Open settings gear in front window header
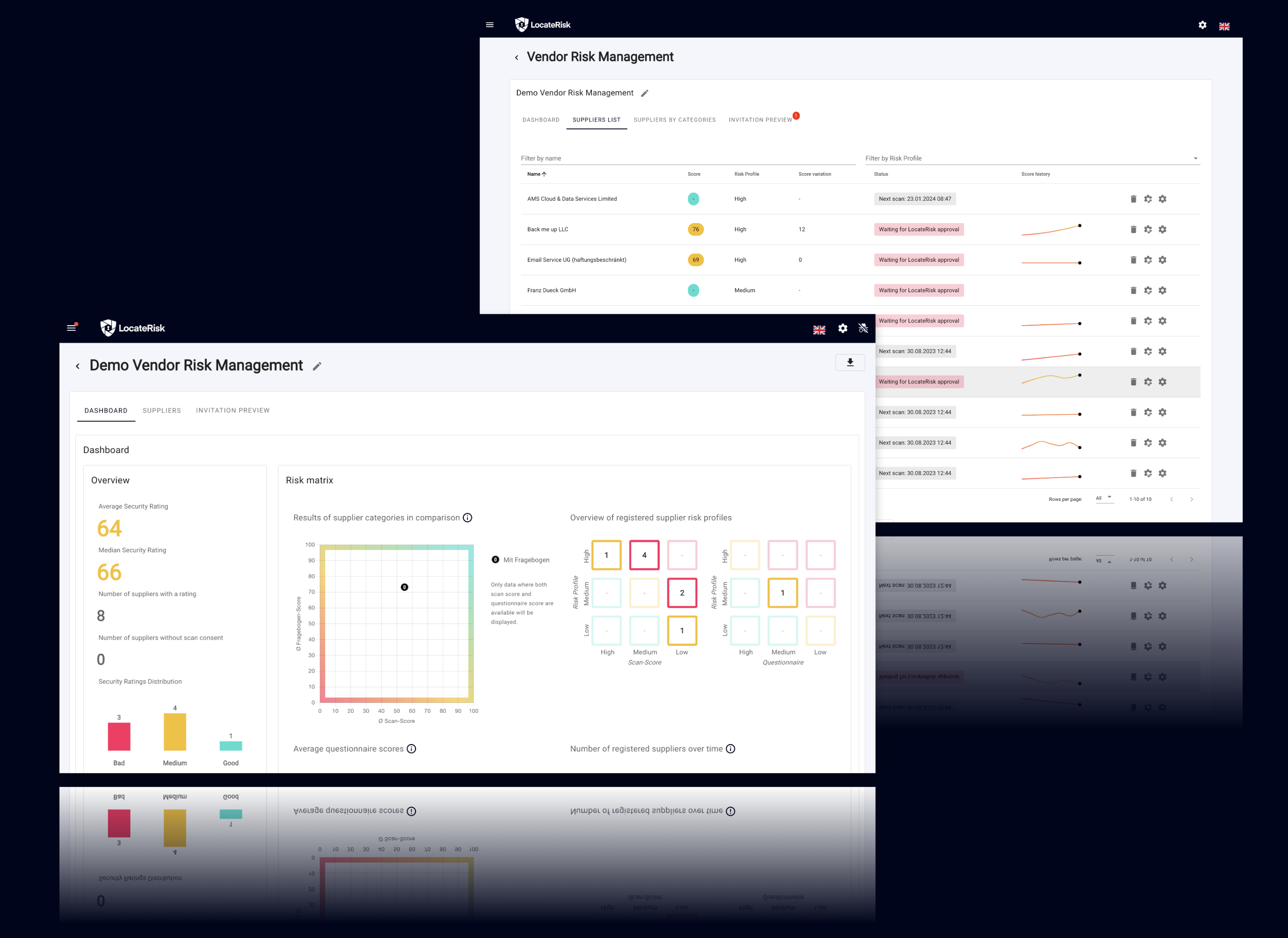Image resolution: width=1288 pixels, height=938 pixels. point(843,328)
